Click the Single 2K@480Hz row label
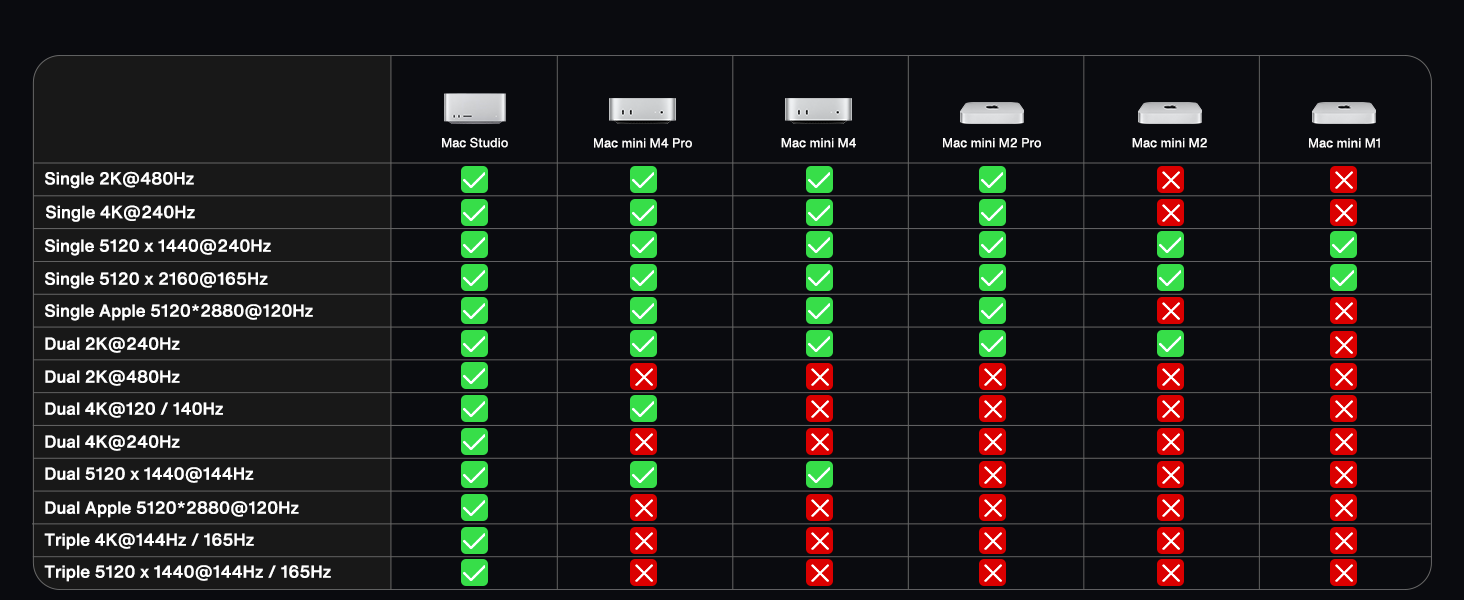This screenshot has height=600, width=1464. coord(119,180)
